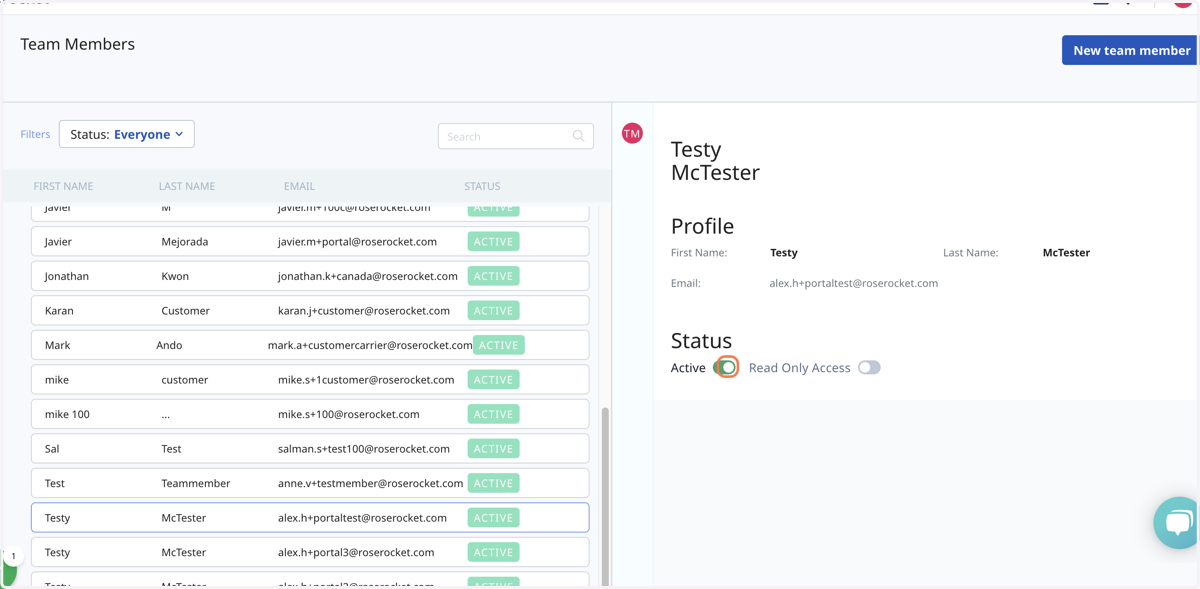Click email alex.h+portal3@roserocket.com in the list
This screenshot has height=589, width=1200.
(356, 552)
